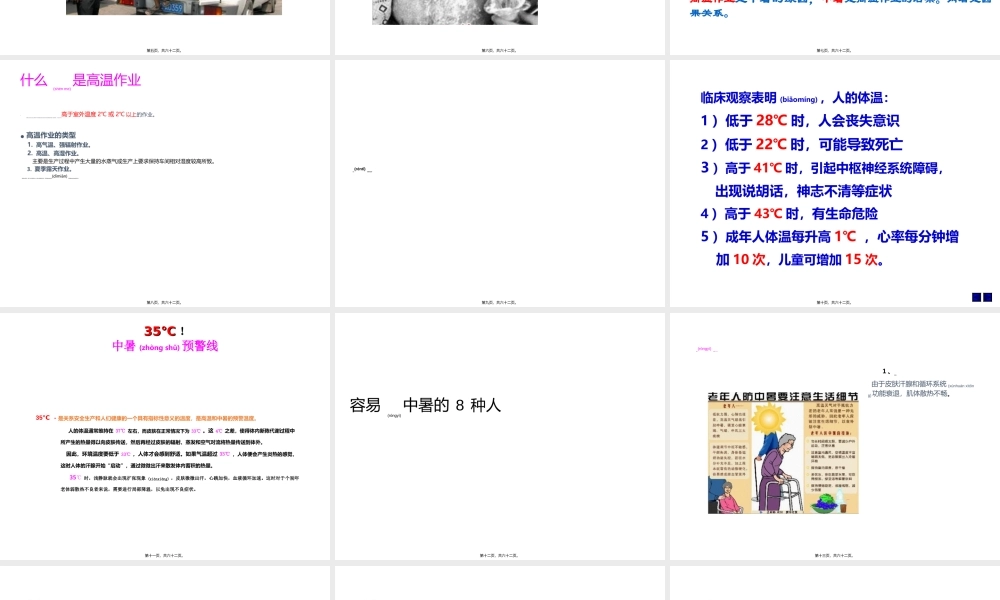Select the red "35℃" text on the preheat slide
This screenshot has width=1000, height=600.
(x=42, y=419)
